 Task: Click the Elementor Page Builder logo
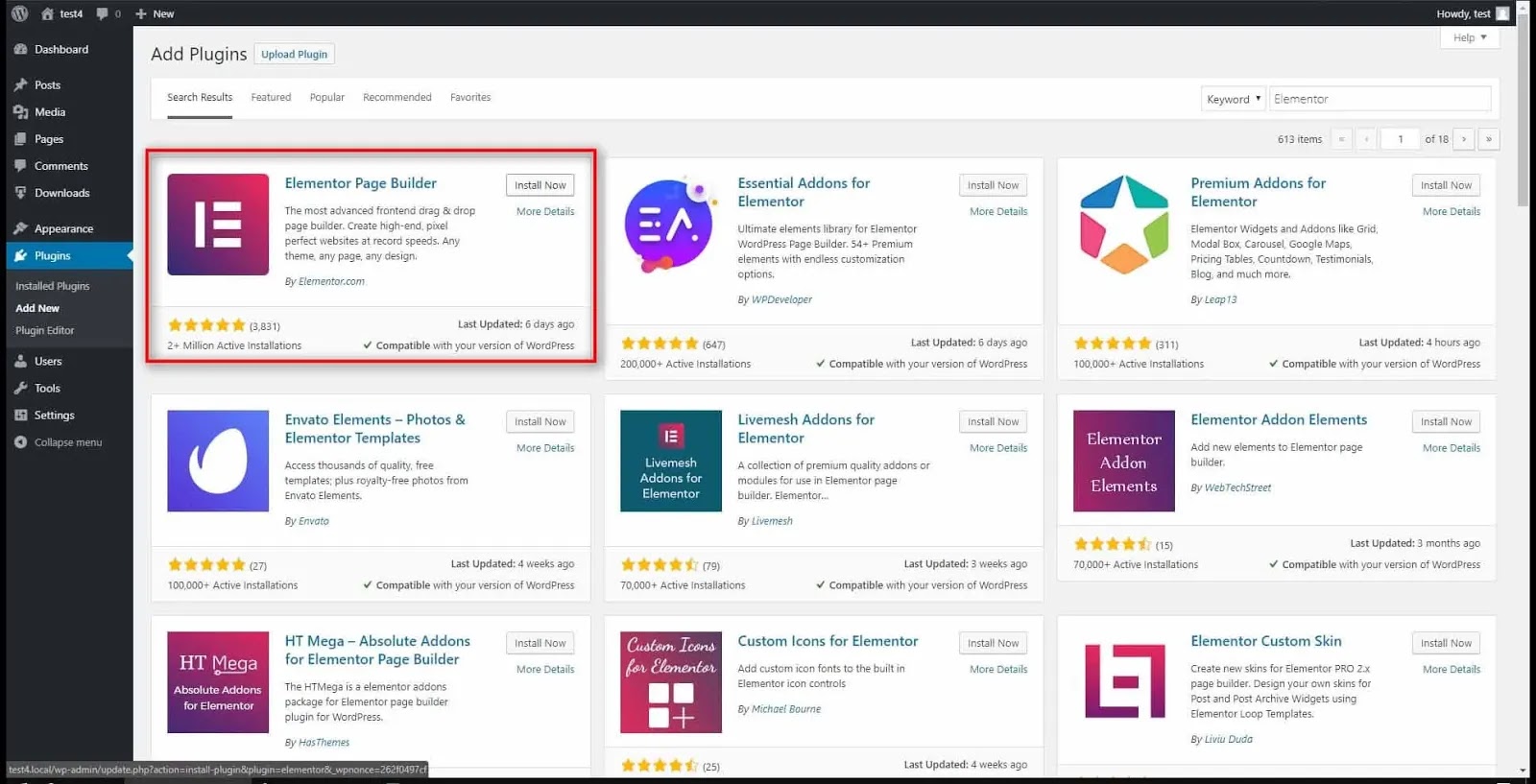tap(218, 225)
